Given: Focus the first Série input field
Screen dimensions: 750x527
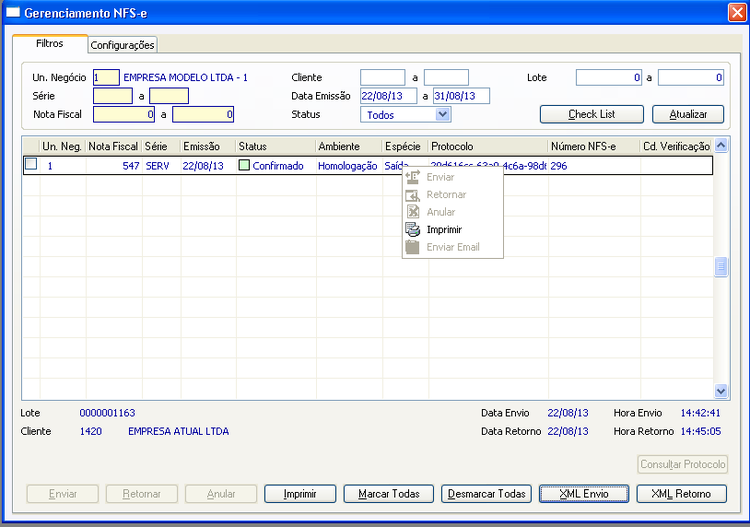Looking at the screenshot, I should [113, 96].
